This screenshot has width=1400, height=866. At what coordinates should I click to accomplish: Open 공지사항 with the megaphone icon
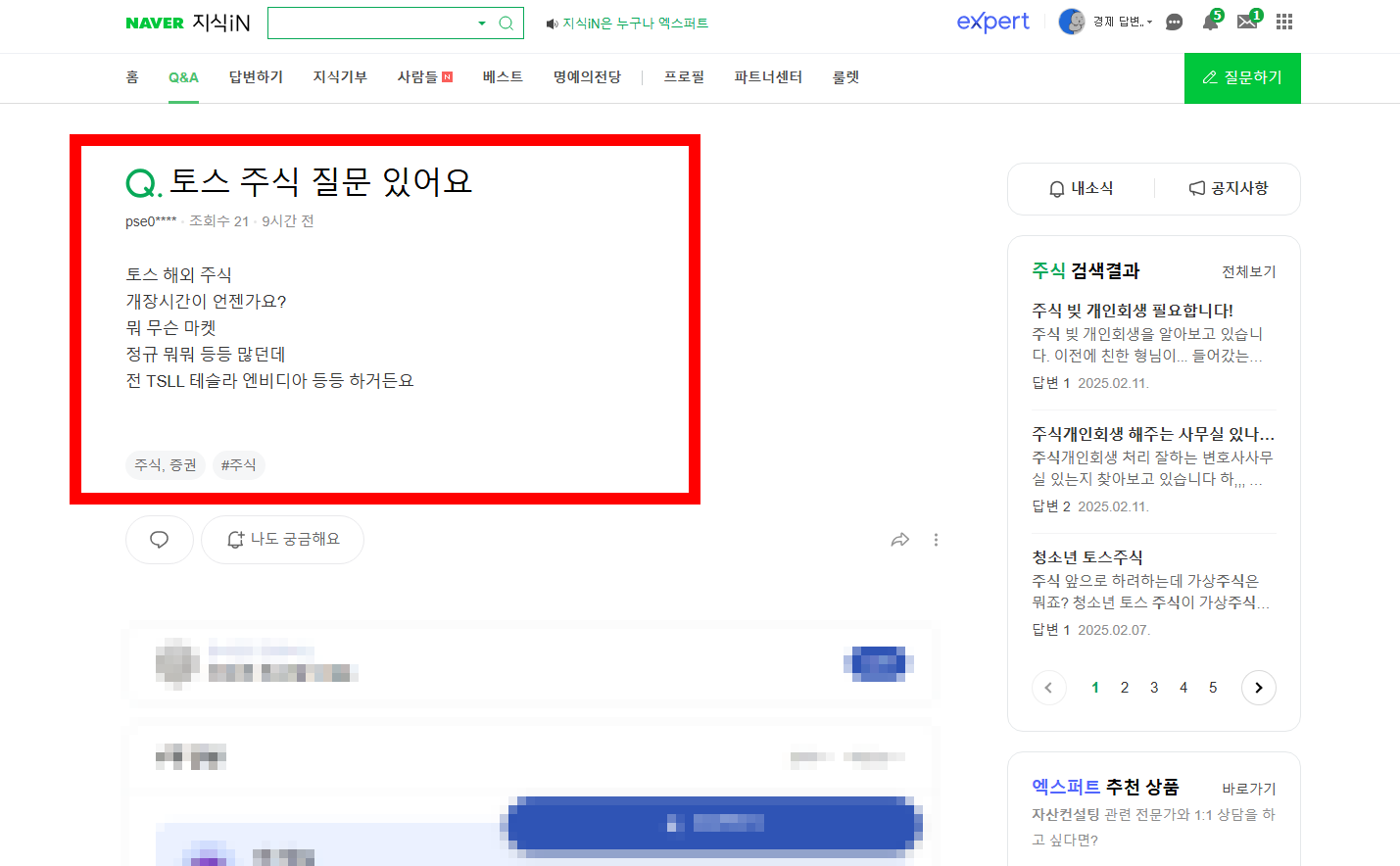[x=1228, y=188]
